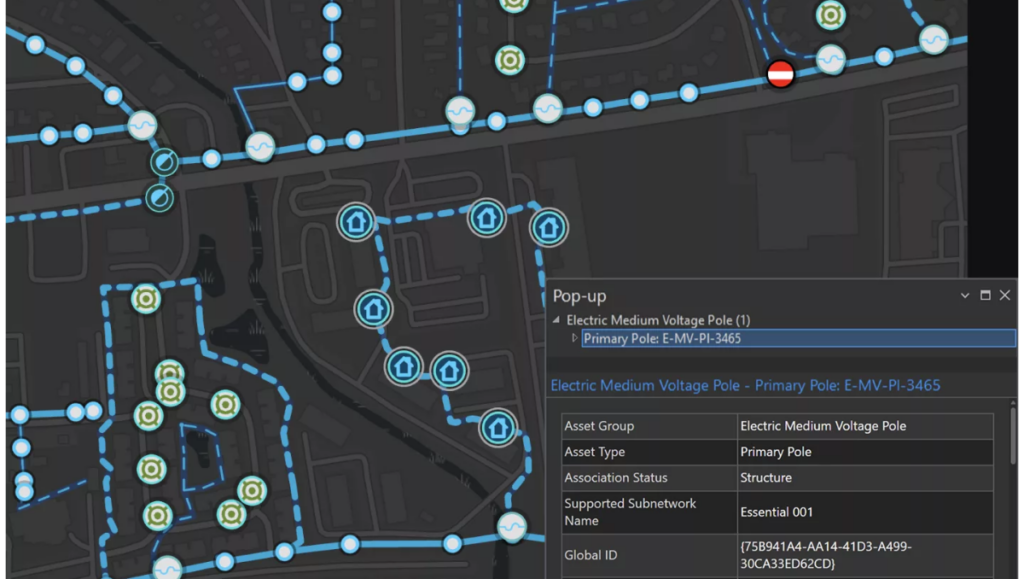Select the house icon at the right end of the top row of three

(x=549, y=227)
